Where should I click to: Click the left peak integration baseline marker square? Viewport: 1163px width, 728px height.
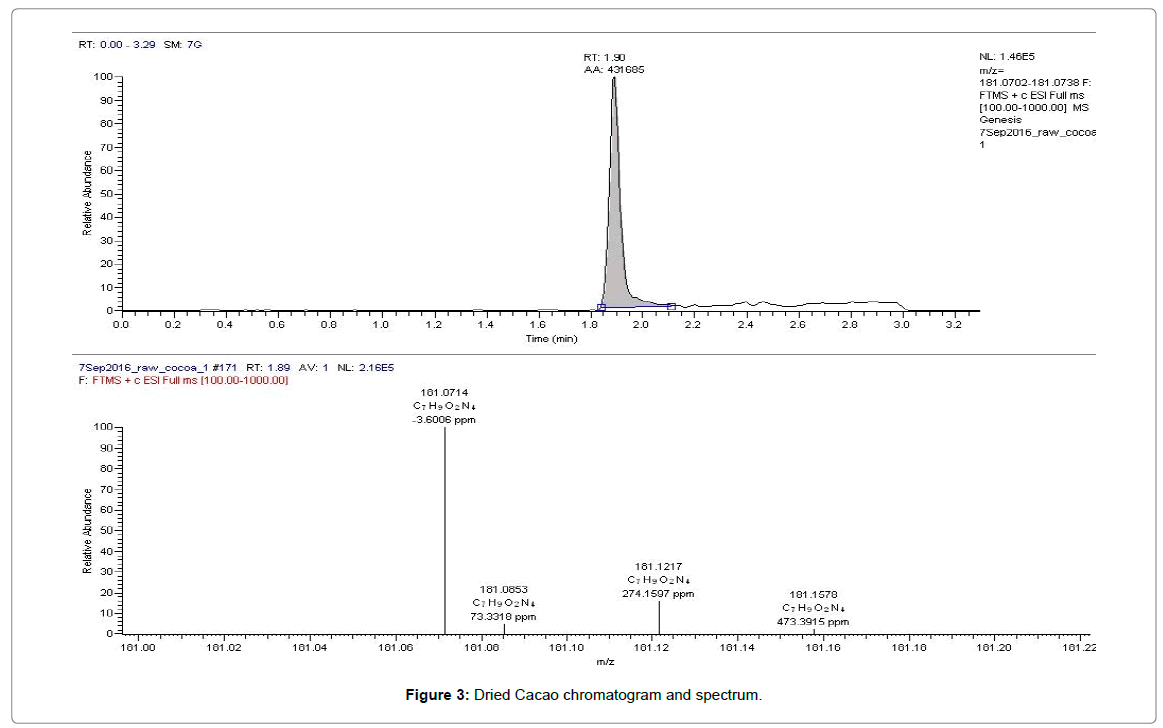[x=601, y=307]
